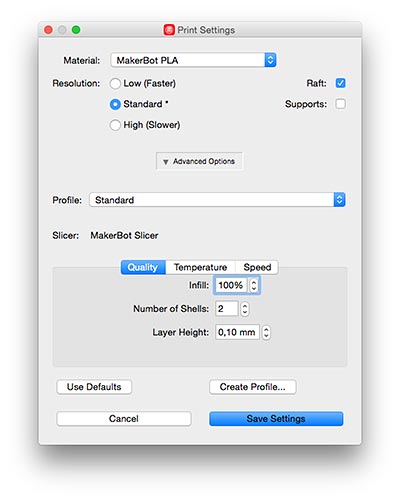The height and width of the screenshot is (500, 400).
Task: Select the Quality tab
Action: (143, 267)
